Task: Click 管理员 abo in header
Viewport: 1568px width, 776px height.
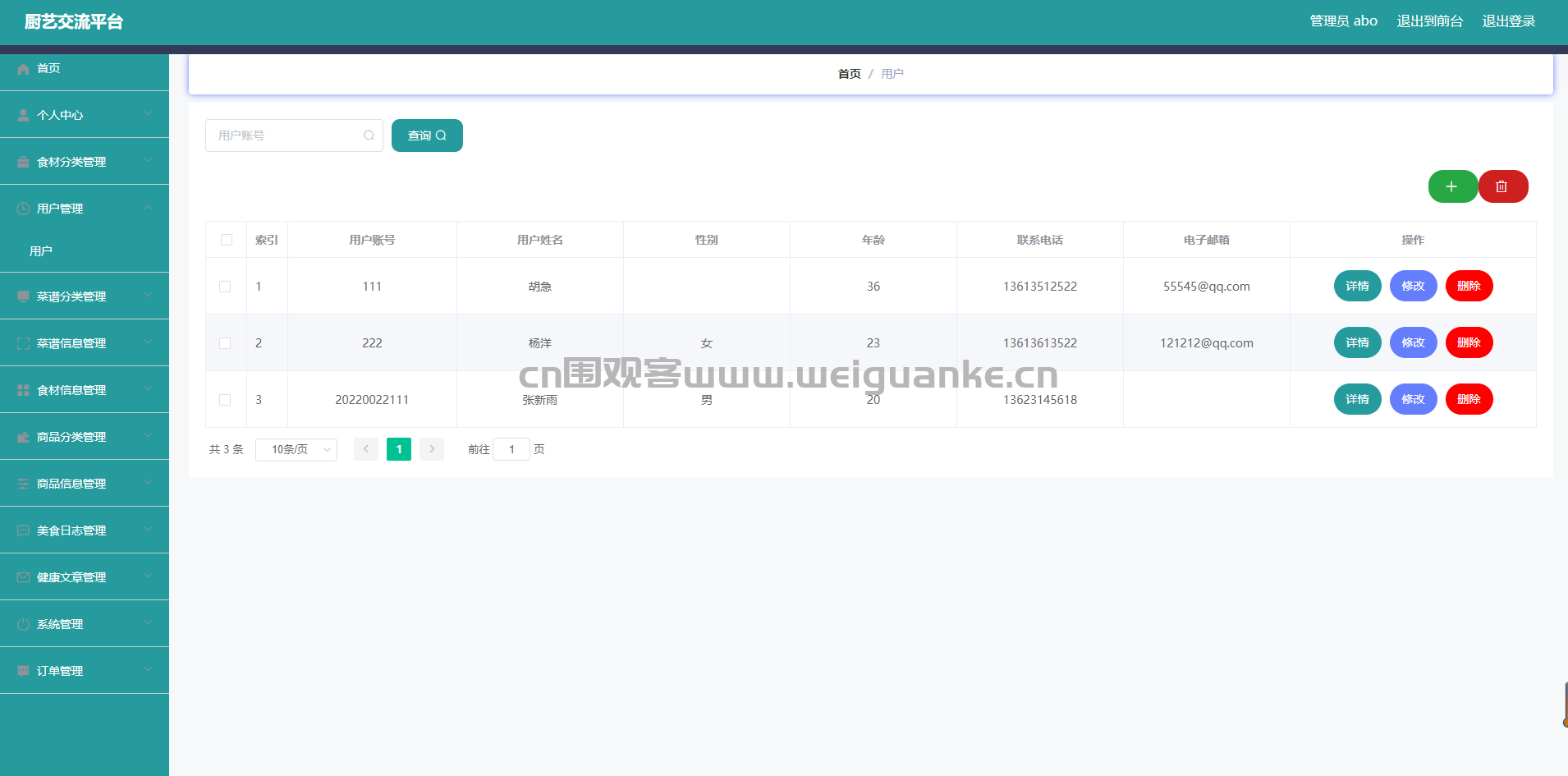Action: (1343, 21)
